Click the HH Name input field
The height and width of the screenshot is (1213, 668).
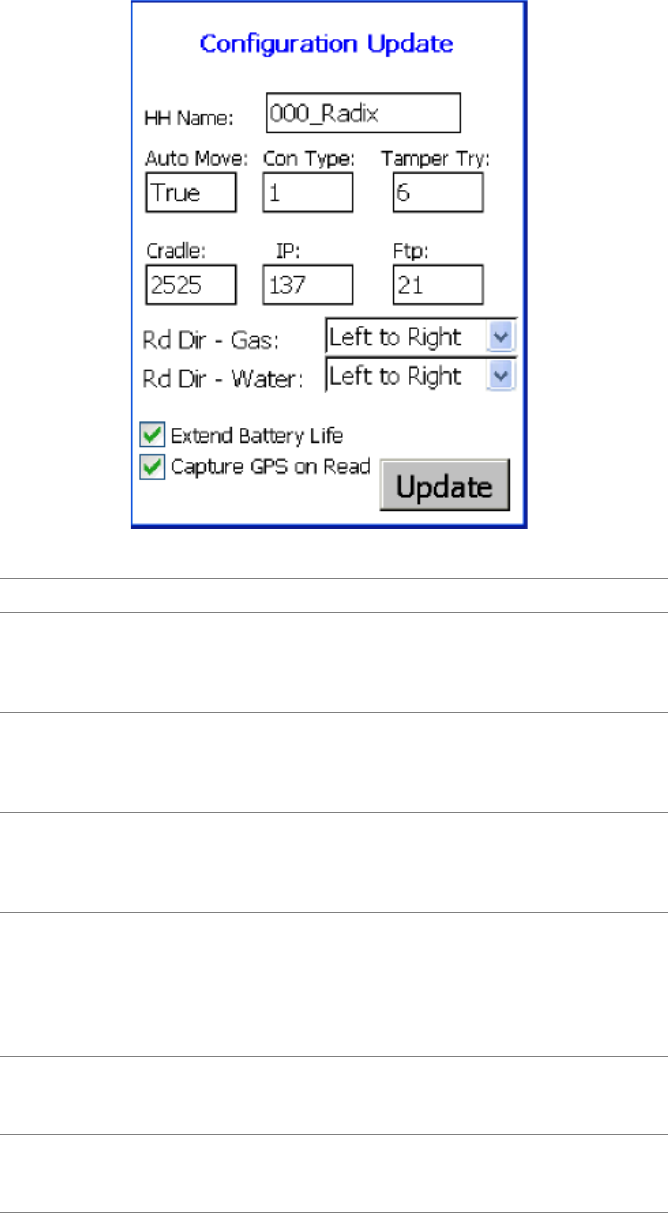coord(363,113)
